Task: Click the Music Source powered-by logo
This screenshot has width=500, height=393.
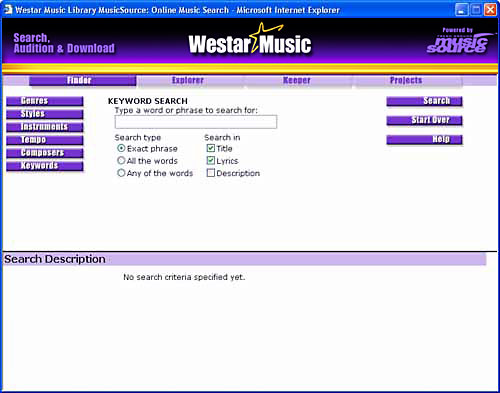Action: [x=458, y=41]
